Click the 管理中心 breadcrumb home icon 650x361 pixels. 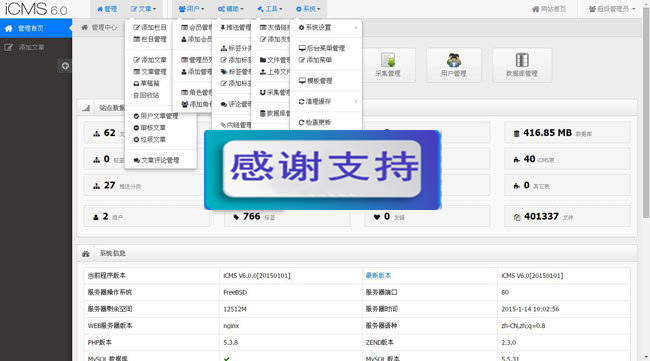pyautogui.click(x=85, y=27)
